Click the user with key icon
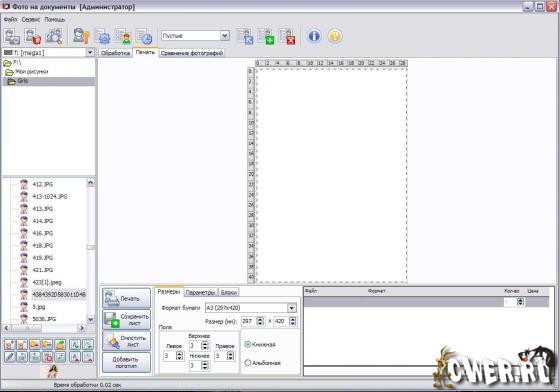This screenshot has height=392, width=560. coord(81,36)
